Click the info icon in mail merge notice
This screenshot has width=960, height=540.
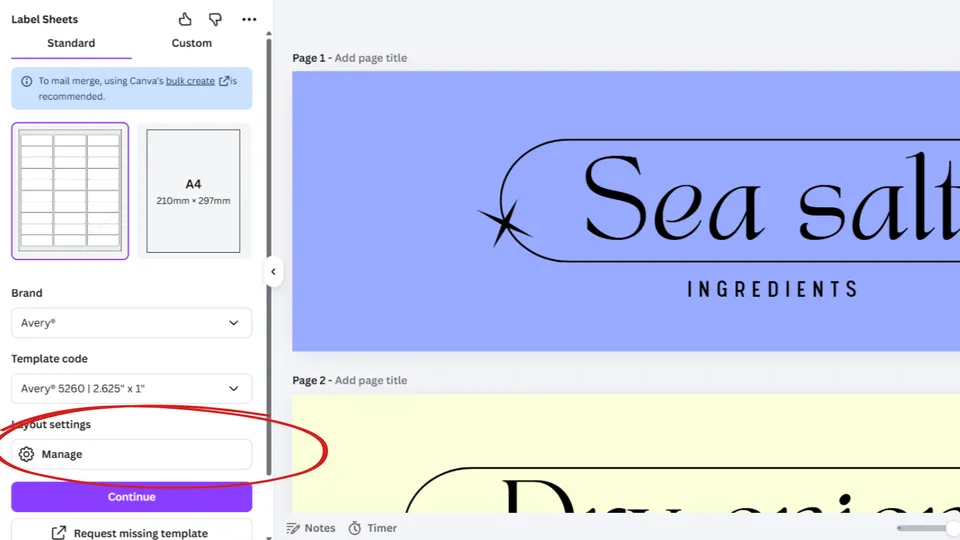tap(26, 81)
